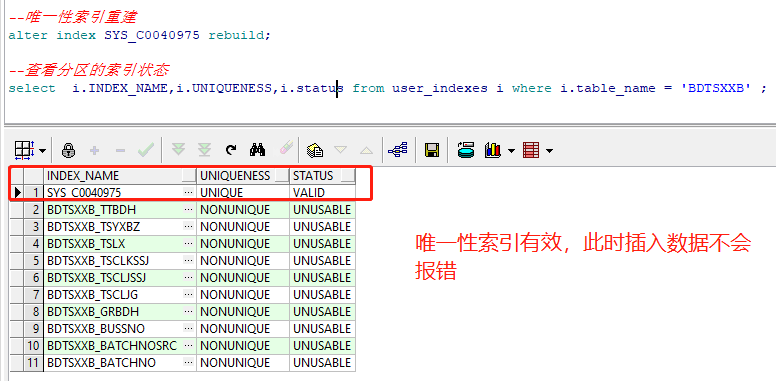Click the save floppy disk icon

[x=432, y=150]
